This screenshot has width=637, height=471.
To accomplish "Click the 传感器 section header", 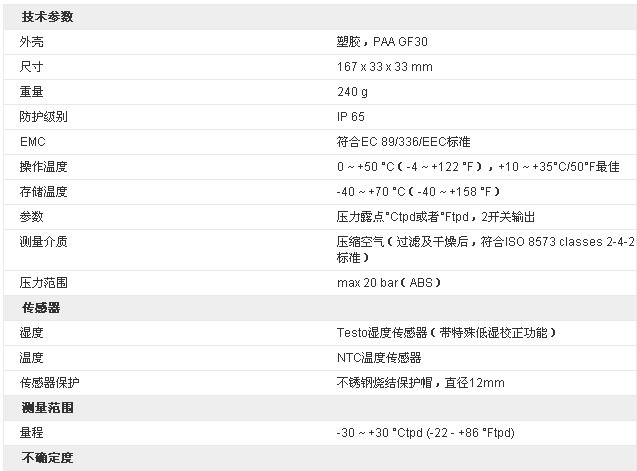I will tap(41, 308).
